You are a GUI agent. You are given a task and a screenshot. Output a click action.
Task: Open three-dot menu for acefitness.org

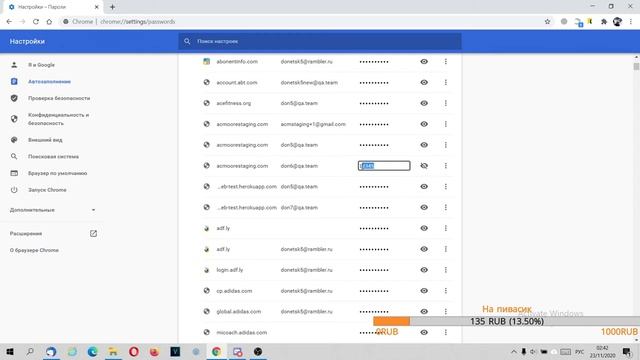446,103
